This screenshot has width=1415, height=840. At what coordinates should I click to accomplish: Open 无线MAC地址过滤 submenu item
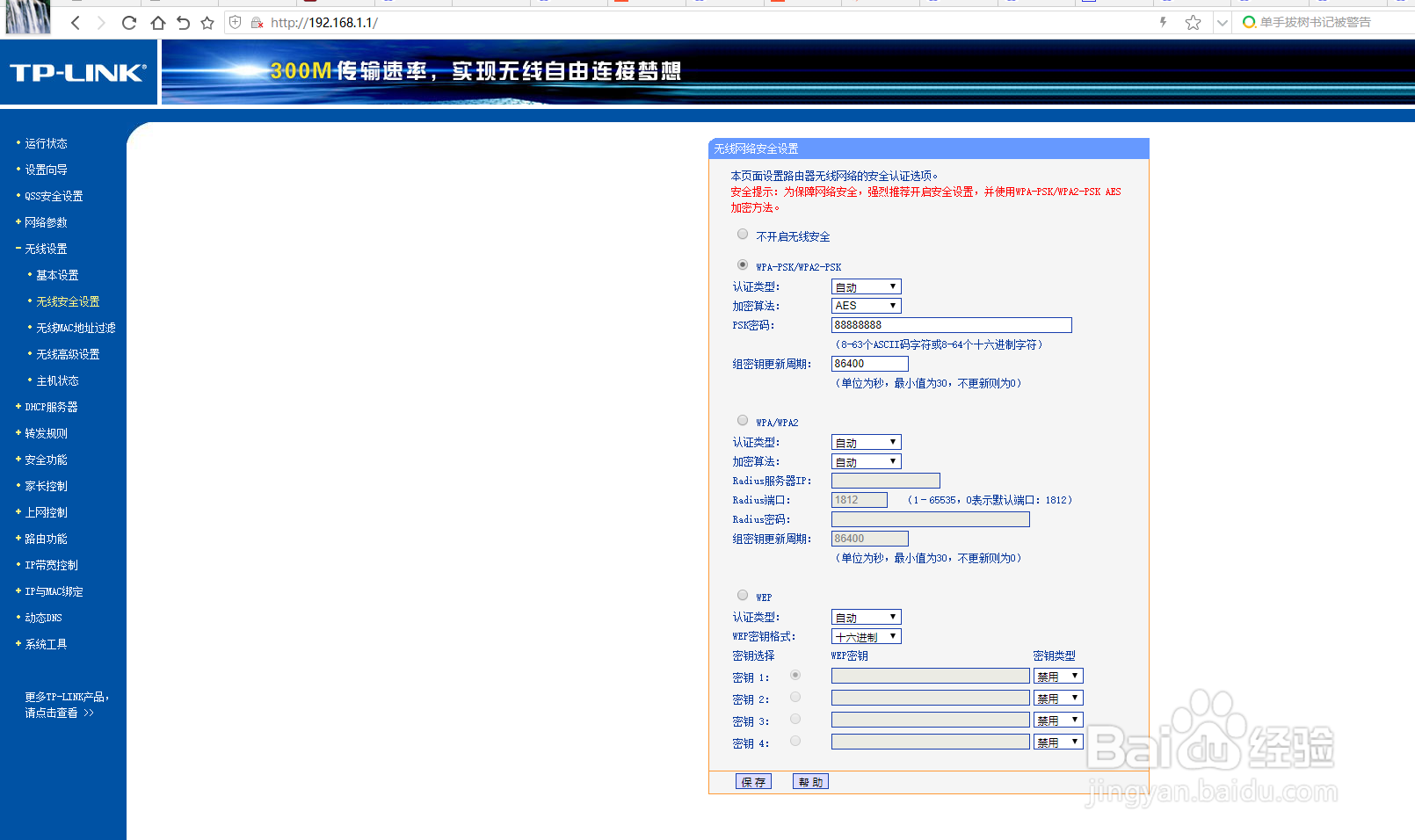(x=76, y=328)
